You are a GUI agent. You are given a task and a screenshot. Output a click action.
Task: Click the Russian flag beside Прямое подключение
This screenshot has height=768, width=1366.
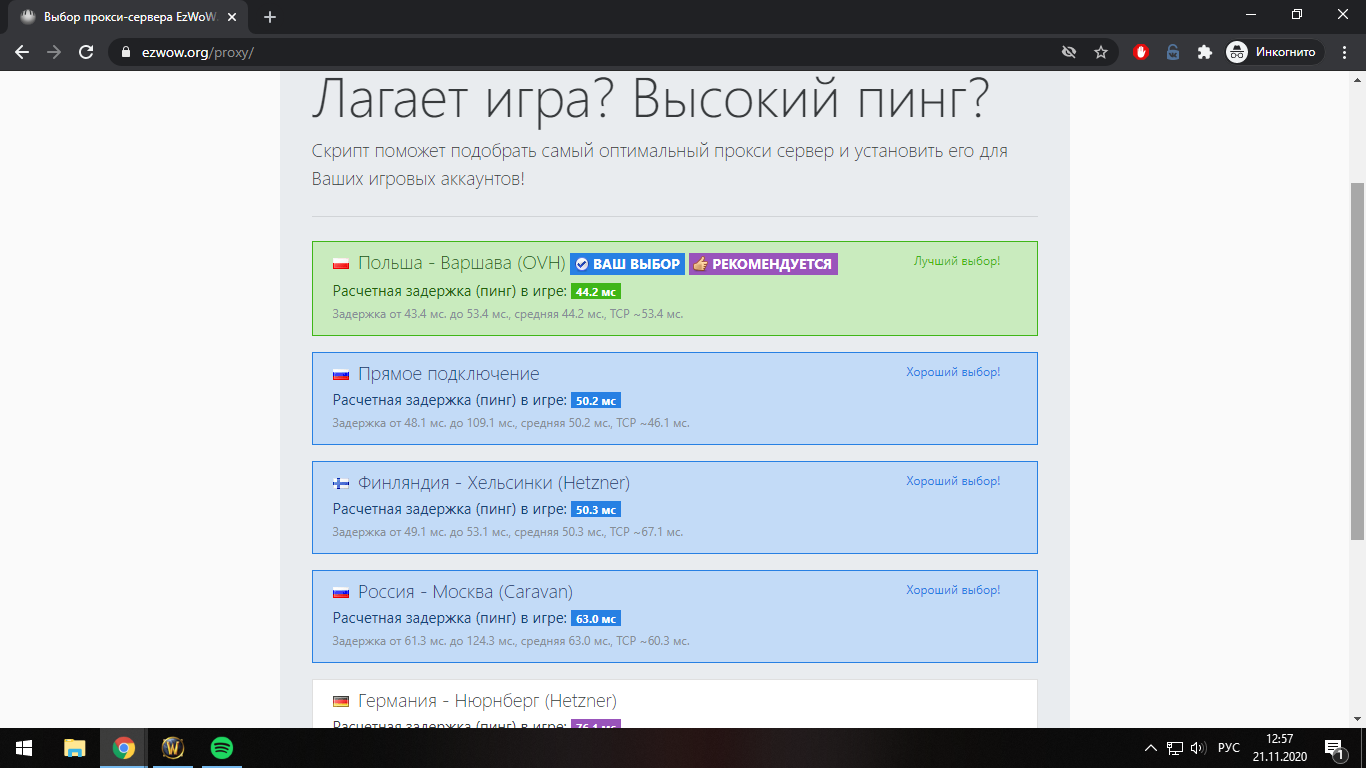pyautogui.click(x=341, y=374)
